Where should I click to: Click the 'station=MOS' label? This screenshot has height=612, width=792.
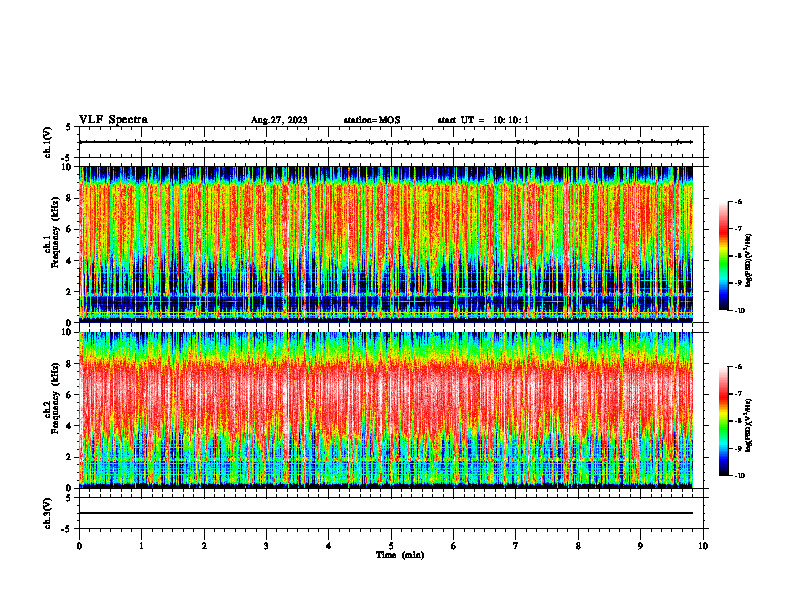(372, 120)
